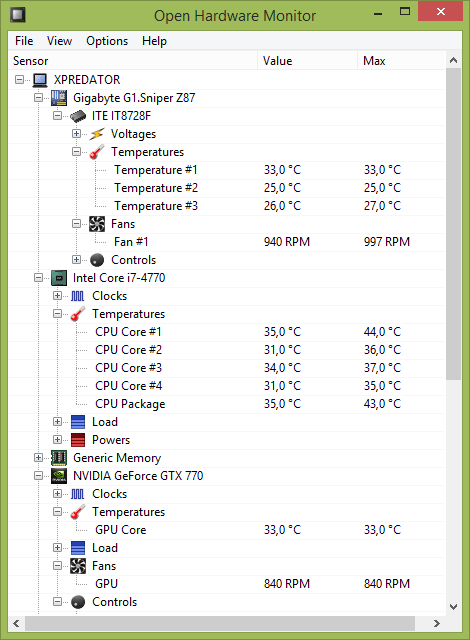Screen dimensions: 470x640
Task: Click the application icon in title bar
Action: pyautogui.click(x=18, y=15)
